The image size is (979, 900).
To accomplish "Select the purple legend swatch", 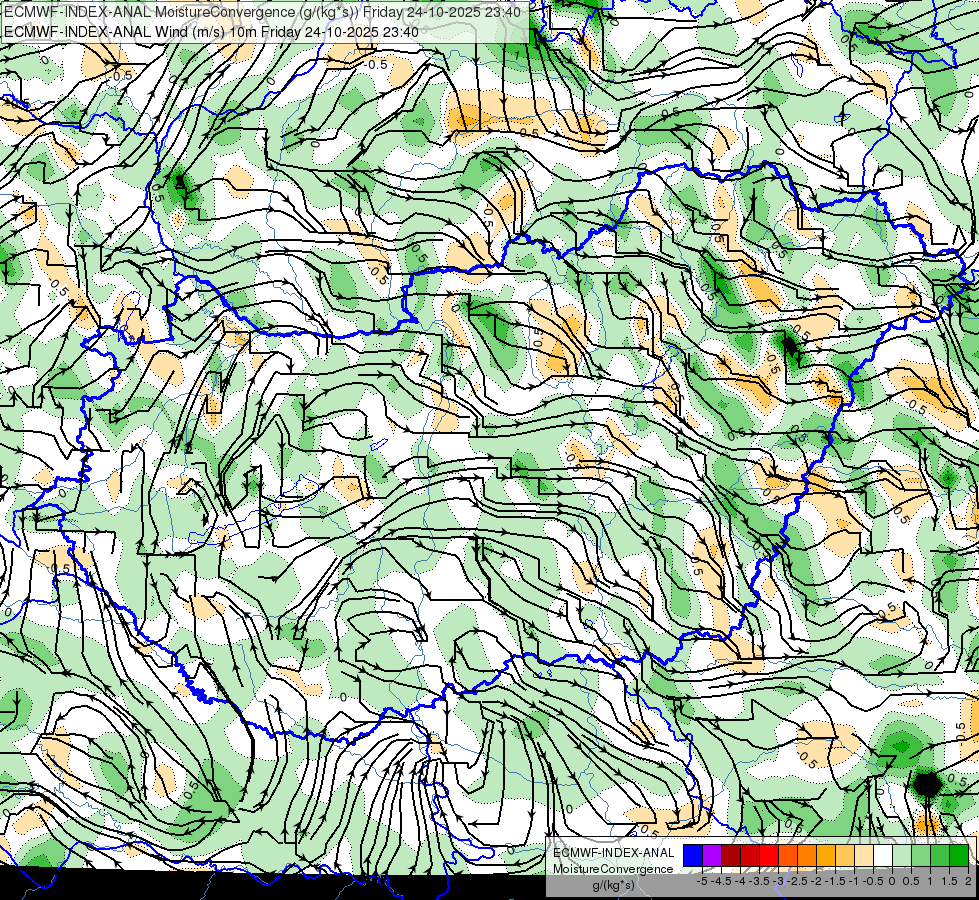I will click(x=712, y=855).
